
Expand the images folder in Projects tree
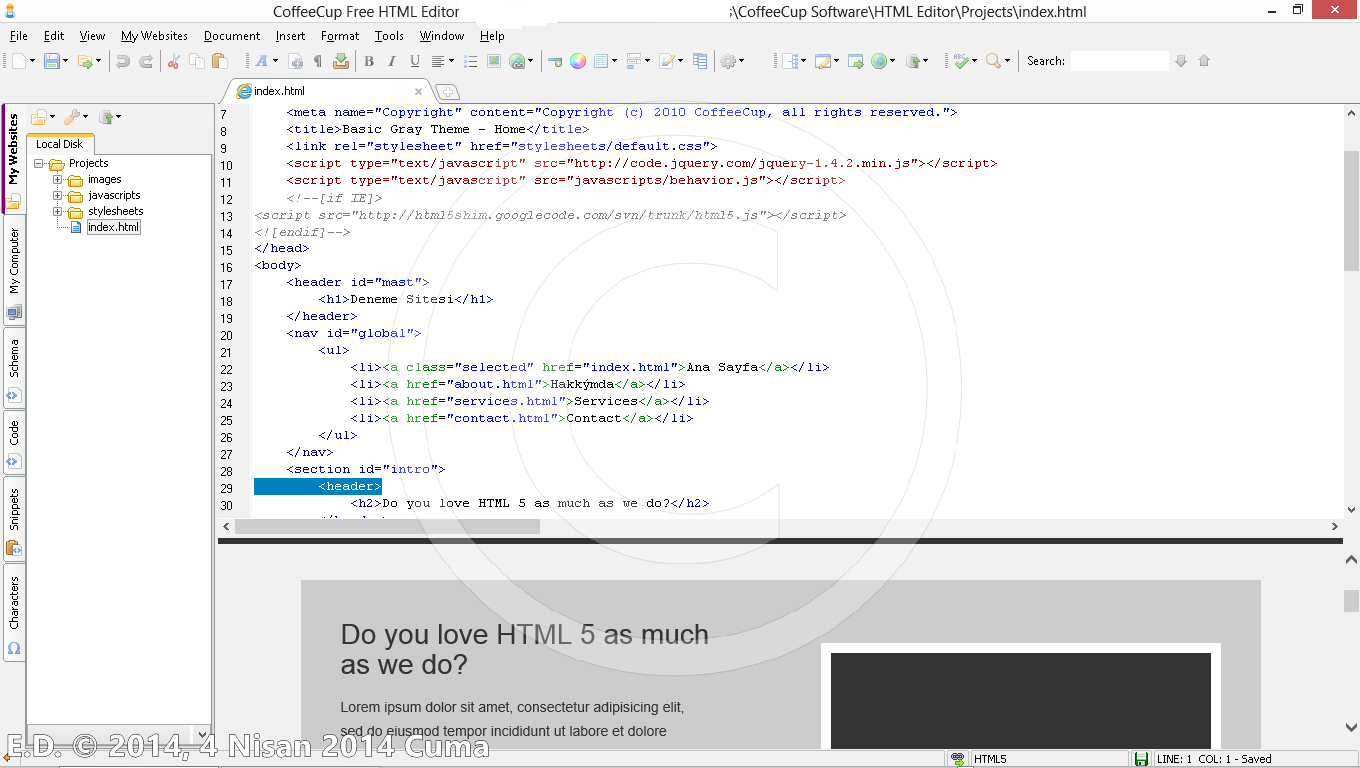pyautogui.click(x=60, y=179)
